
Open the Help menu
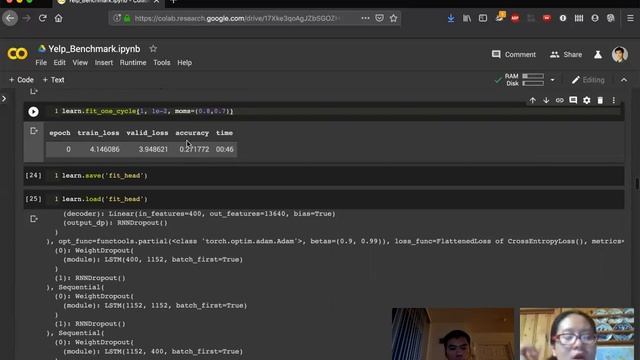point(184,63)
